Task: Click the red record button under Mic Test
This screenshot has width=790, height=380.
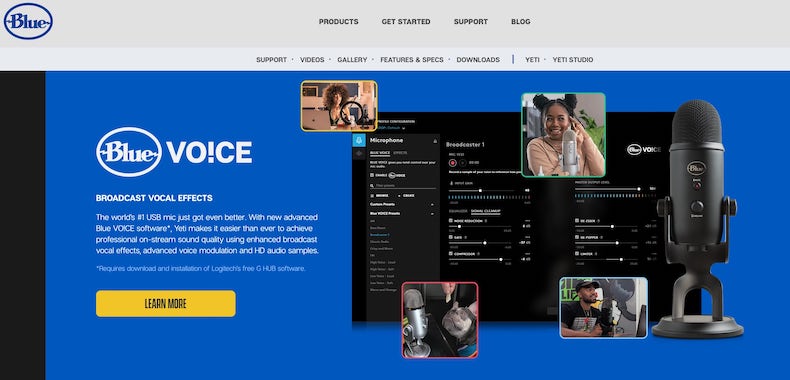Action: pos(453,163)
